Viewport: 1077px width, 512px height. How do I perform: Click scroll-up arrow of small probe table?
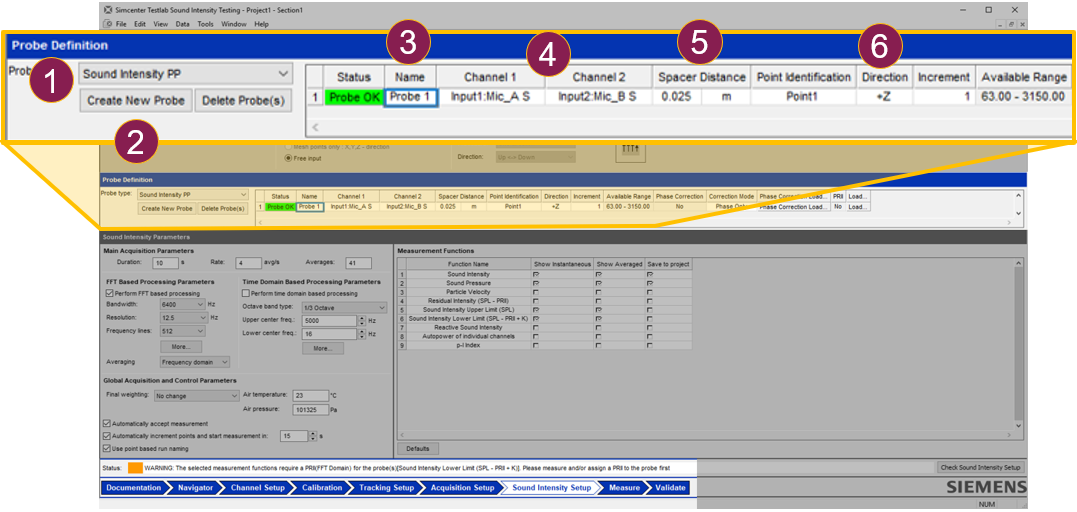coord(1019,194)
